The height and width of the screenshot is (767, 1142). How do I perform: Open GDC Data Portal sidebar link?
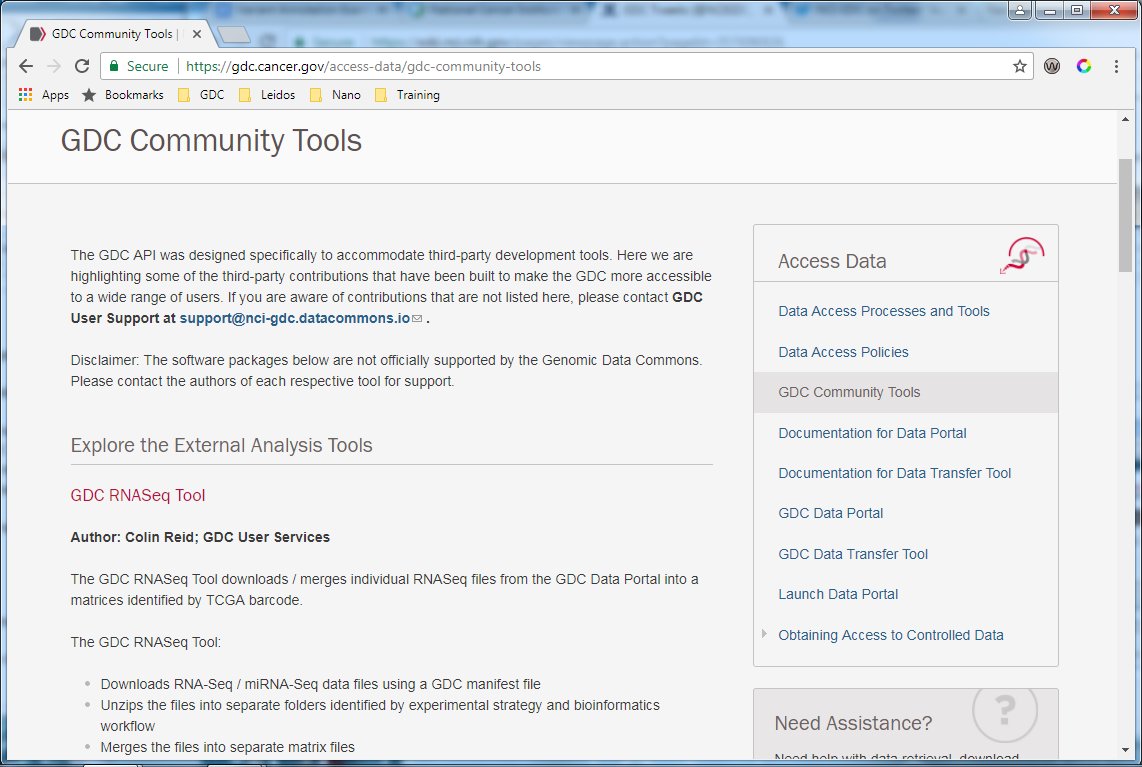coord(830,513)
